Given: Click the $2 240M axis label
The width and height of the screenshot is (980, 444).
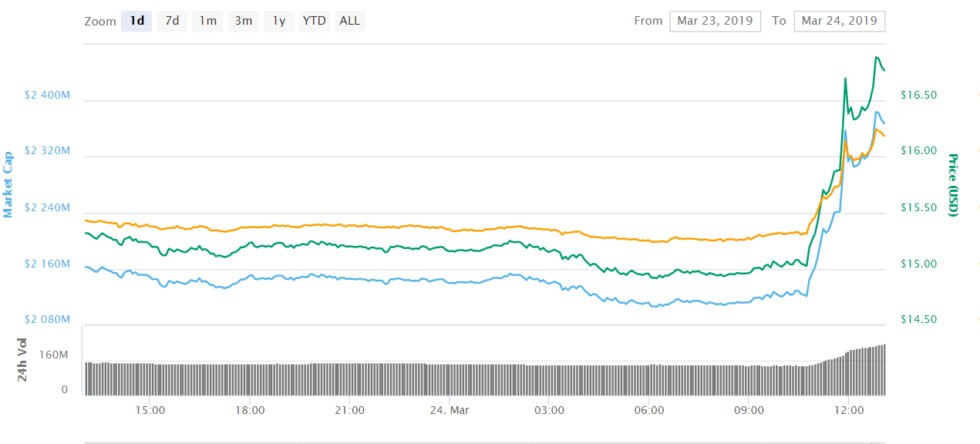Looking at the screenshot, I should click(47, 208).
